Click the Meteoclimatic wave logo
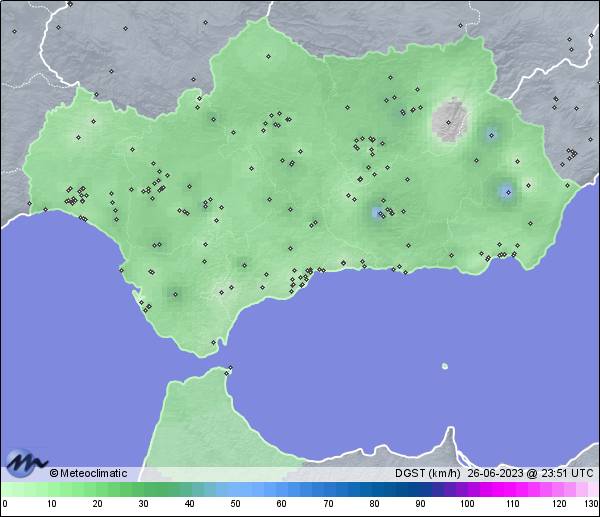 [x=25, y=462]
